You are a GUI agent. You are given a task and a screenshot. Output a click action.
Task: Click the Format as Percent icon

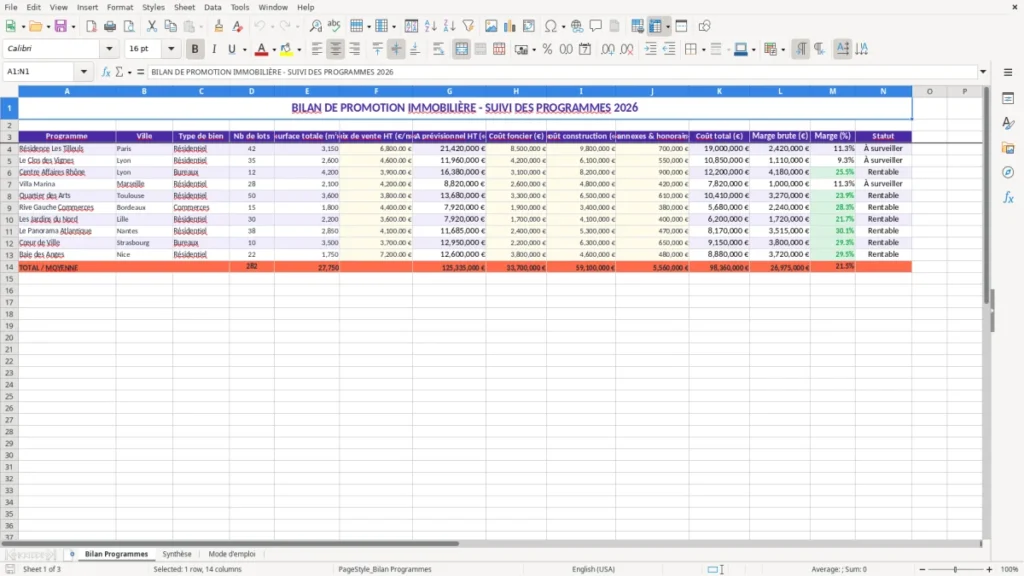(547, 49)
